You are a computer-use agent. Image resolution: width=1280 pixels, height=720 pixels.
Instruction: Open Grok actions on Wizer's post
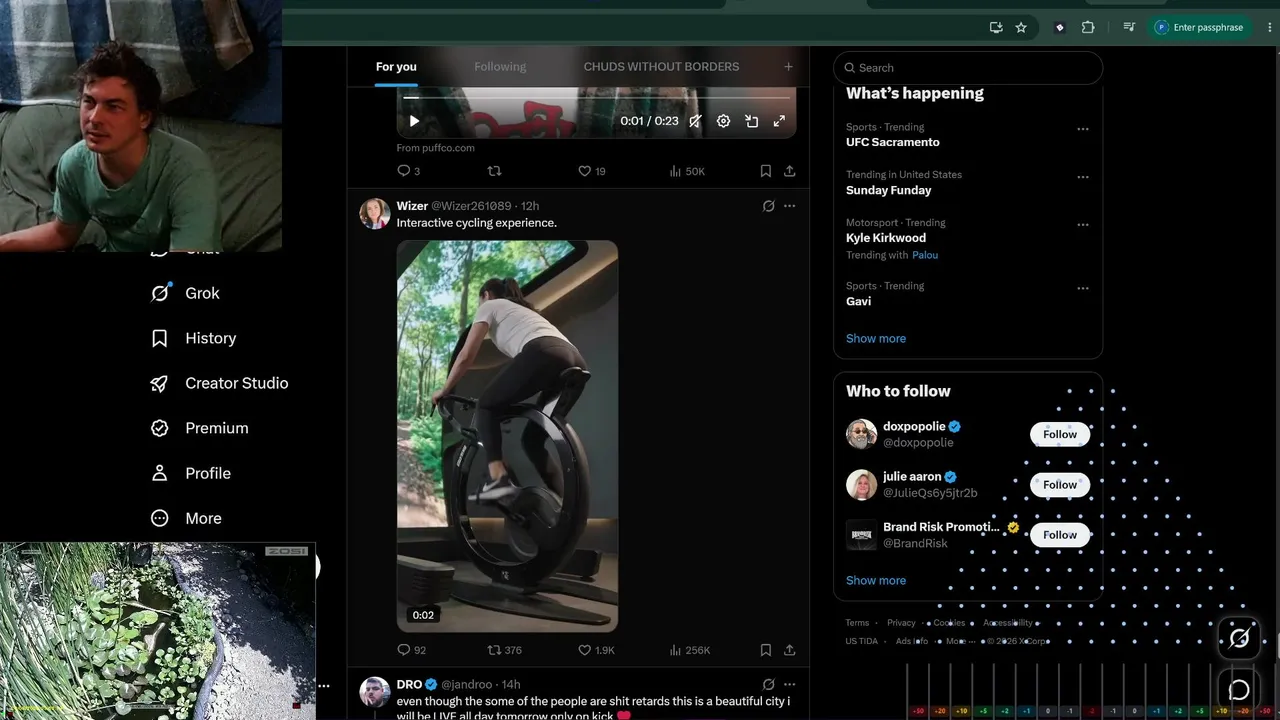768,206
